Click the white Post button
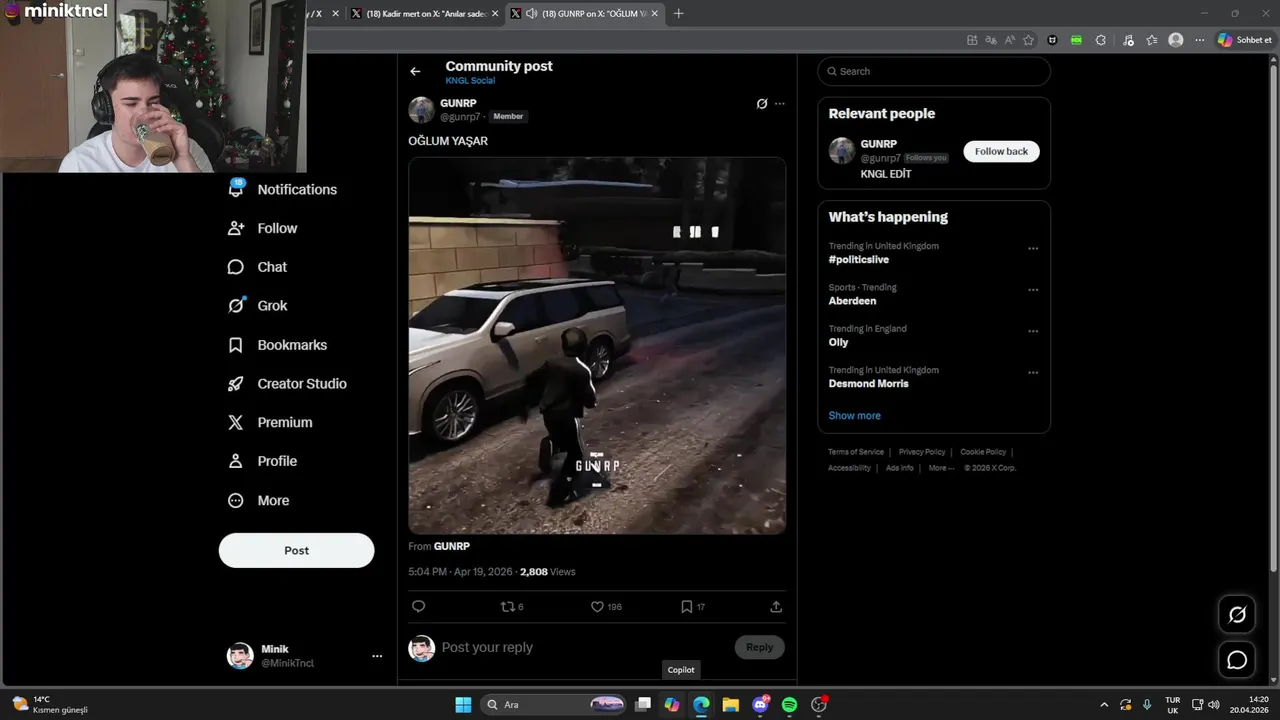 coord(296,550)
